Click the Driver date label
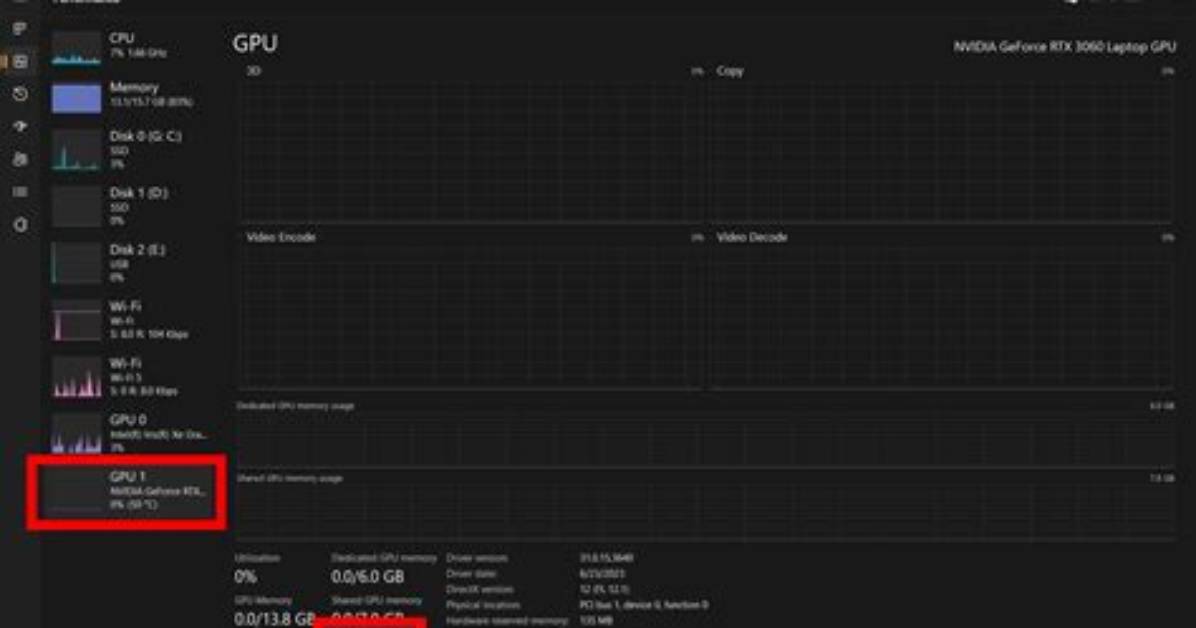The height and width of the screenshot is (628, 1196). pyautogui.click(x=471, y=574)
